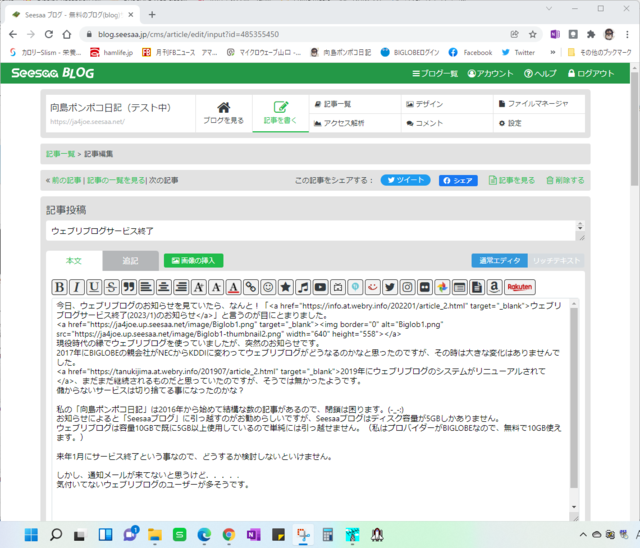The image size is (640, 548).
Task: Open 記事の一覧を見る link
Action: (x=116, y=180)
